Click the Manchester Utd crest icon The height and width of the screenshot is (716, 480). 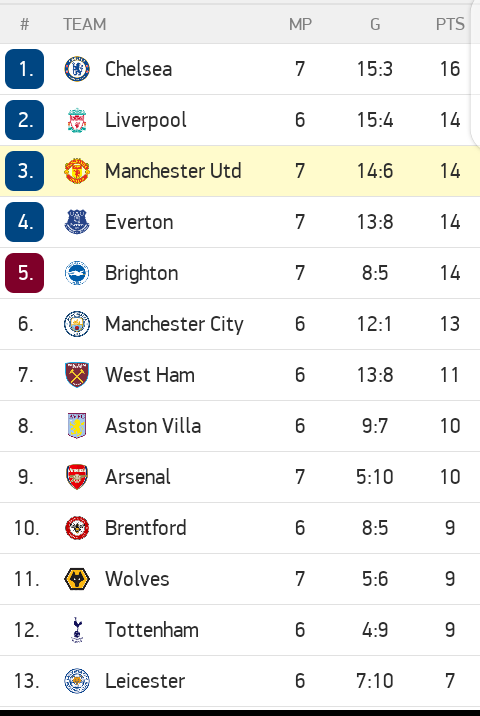(x=77, y=171)
